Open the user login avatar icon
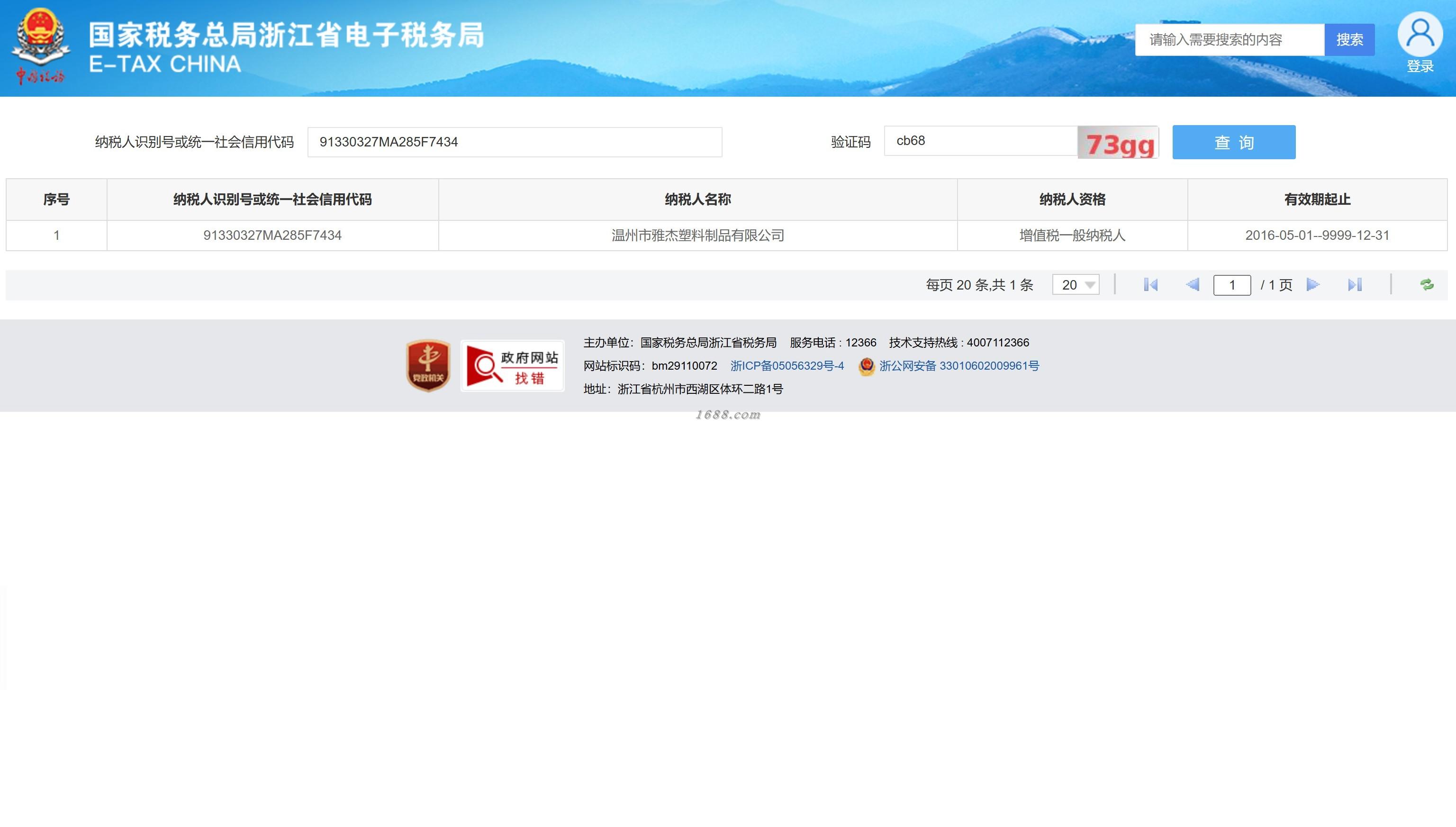 tap(1420, 34)
